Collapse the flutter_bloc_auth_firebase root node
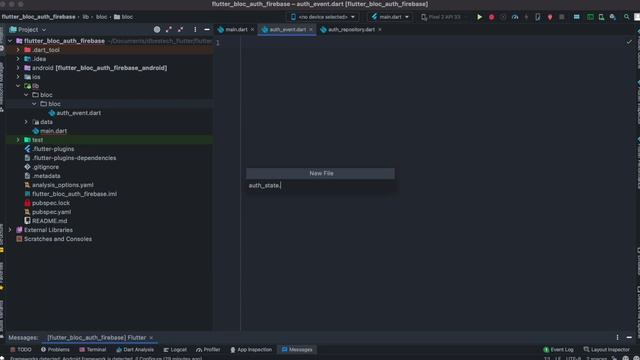The image size is (640, 360). point(10,41)
